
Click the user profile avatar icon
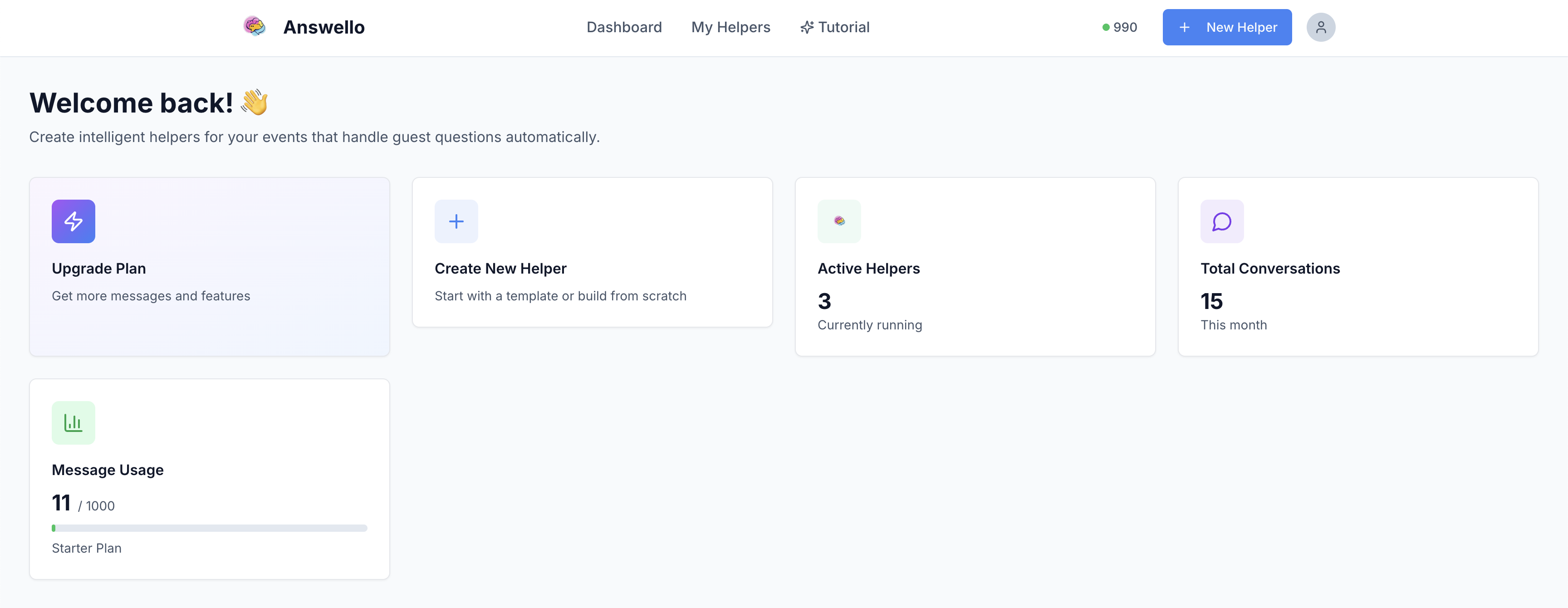1320,27
